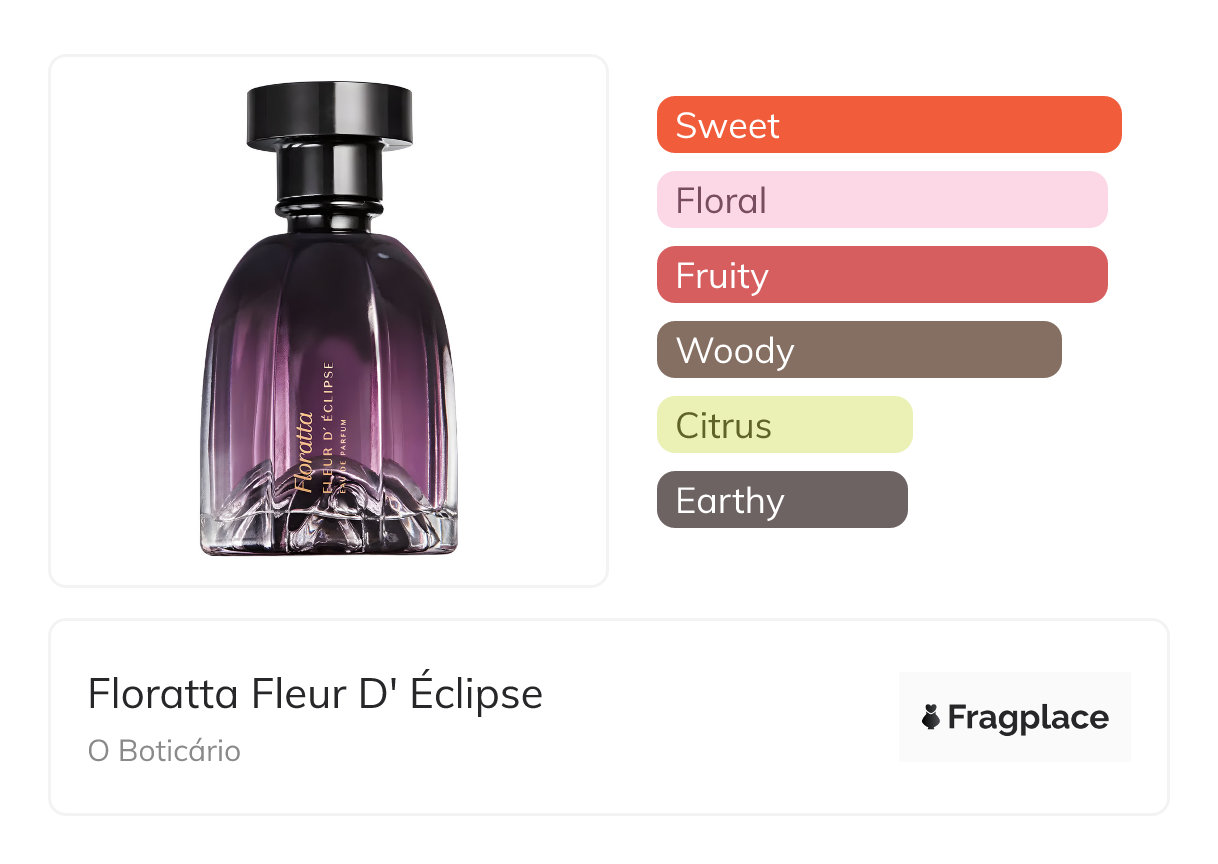Click the gold Floratta script on the bottle
Screen dimensions: 1218x864
[x=305, y=450]
